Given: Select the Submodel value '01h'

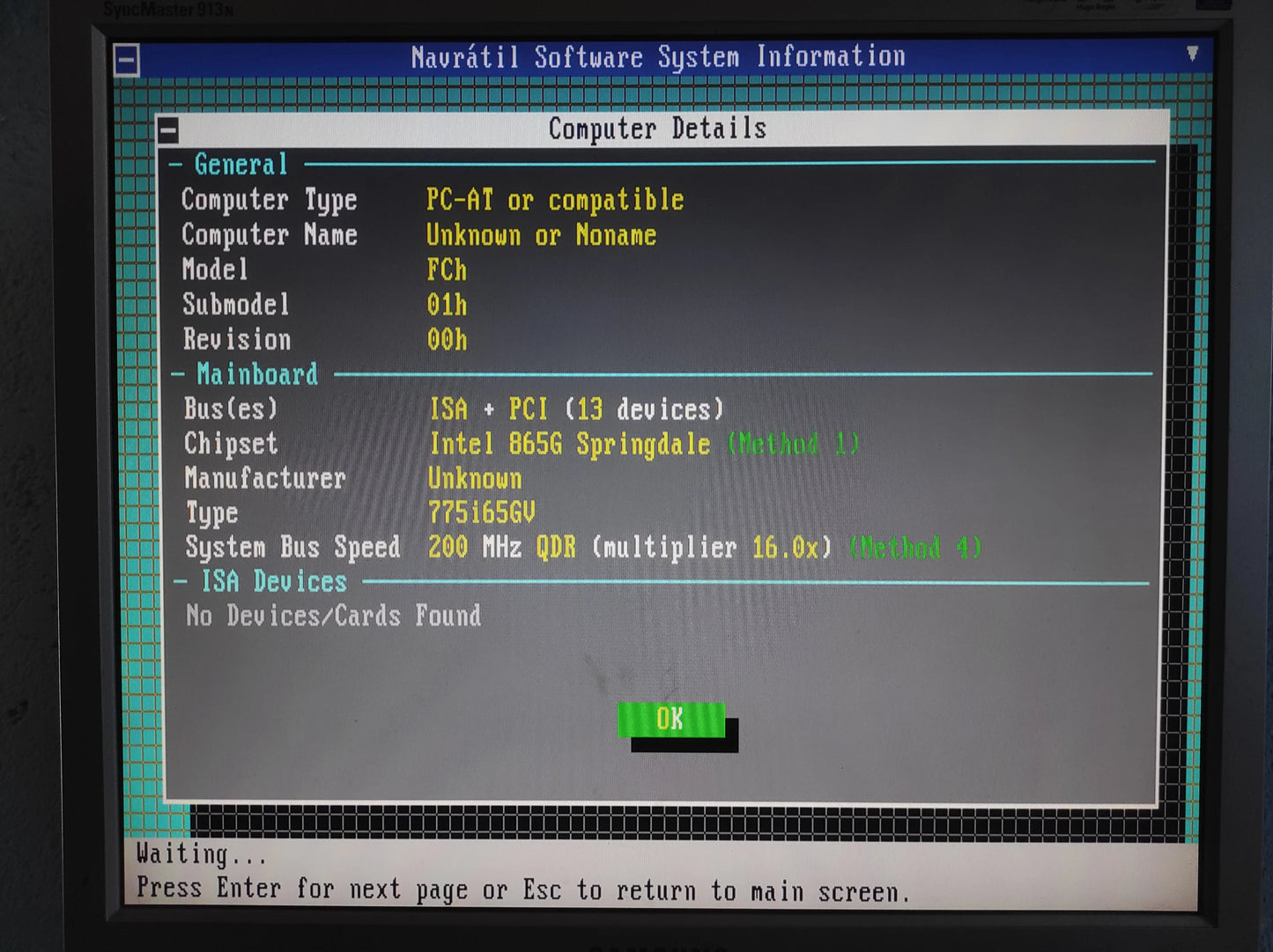Looking at the screenshot, I should (x=447, y=305).
